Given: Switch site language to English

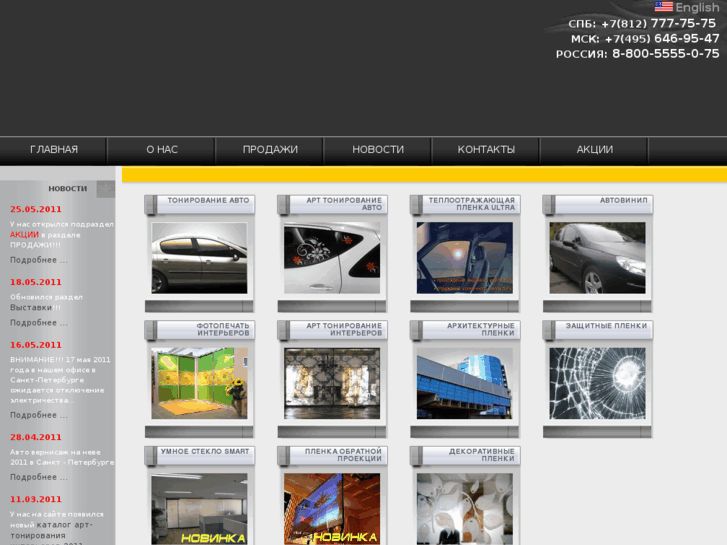Looking at the screenshot, I should (697, 7).
